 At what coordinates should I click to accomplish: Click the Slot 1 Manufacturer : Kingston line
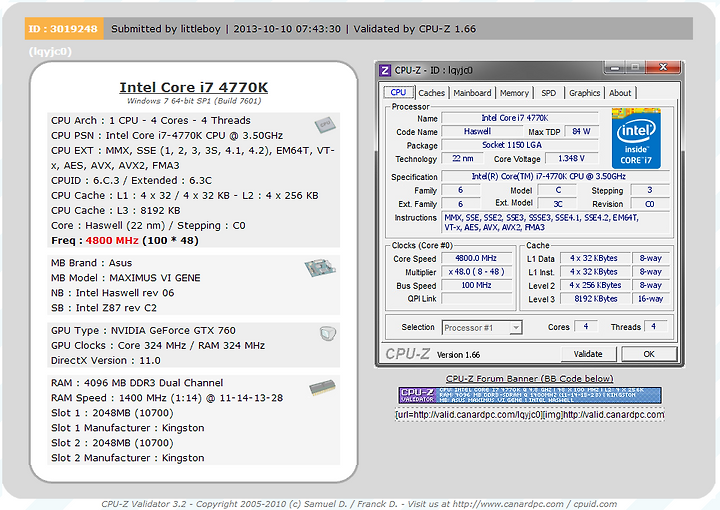128,428
